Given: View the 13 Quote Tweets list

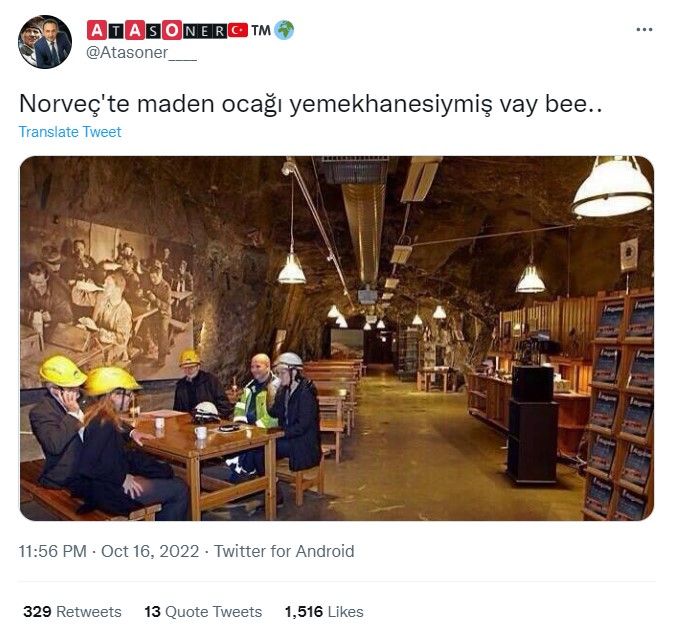Looking at the screenshot, I should (x=203, y=612).
